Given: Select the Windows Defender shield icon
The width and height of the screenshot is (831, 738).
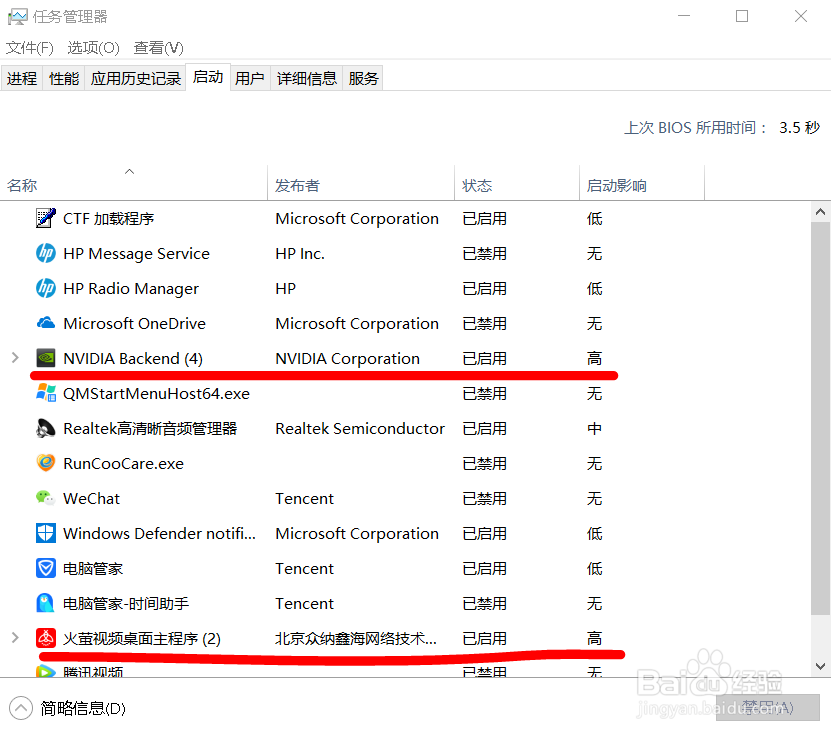Looking at the screenshot, I should click(x=46, y=532).
